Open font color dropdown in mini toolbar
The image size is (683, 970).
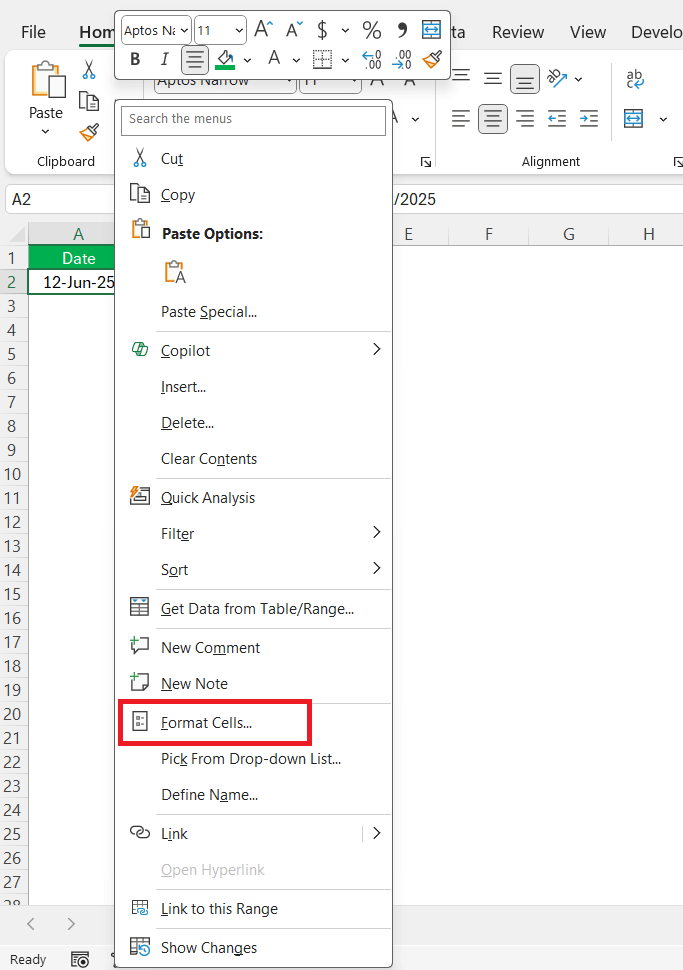[x=296, y=61]
